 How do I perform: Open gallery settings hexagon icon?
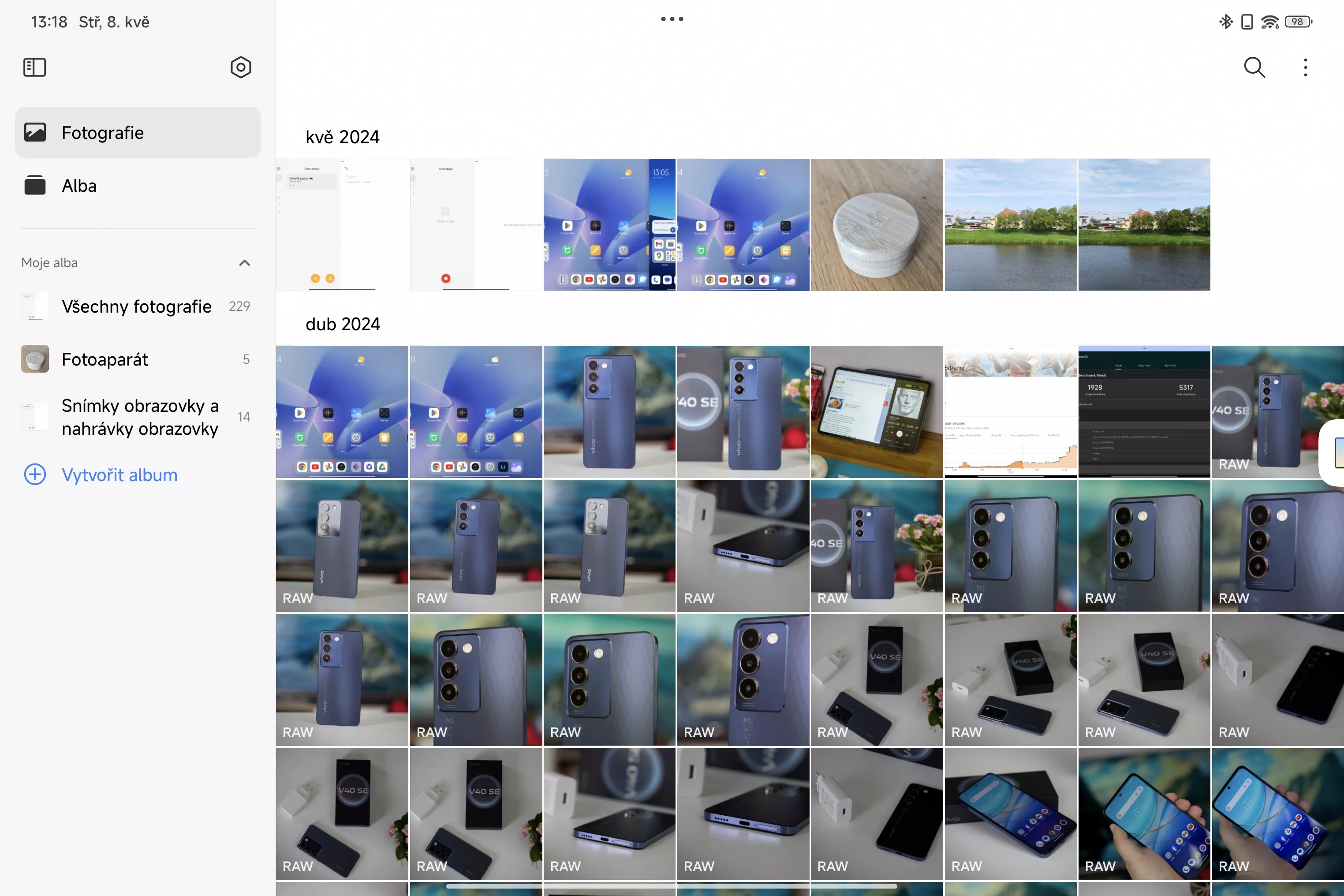[241, 67]
